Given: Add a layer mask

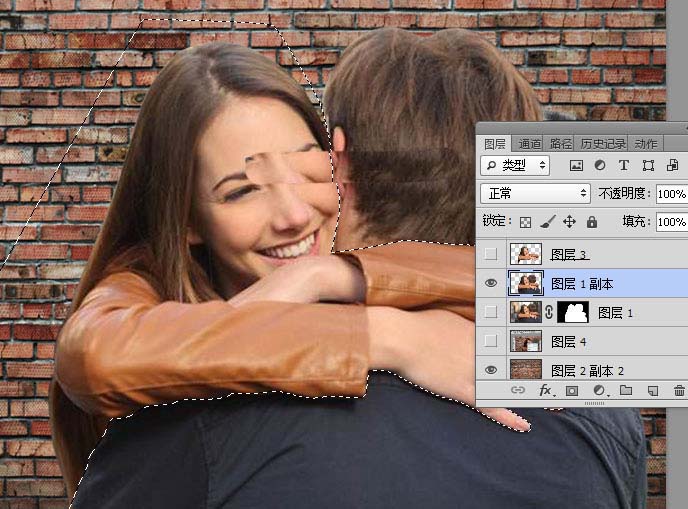Looking at the screenshot, I should (572, 391).
